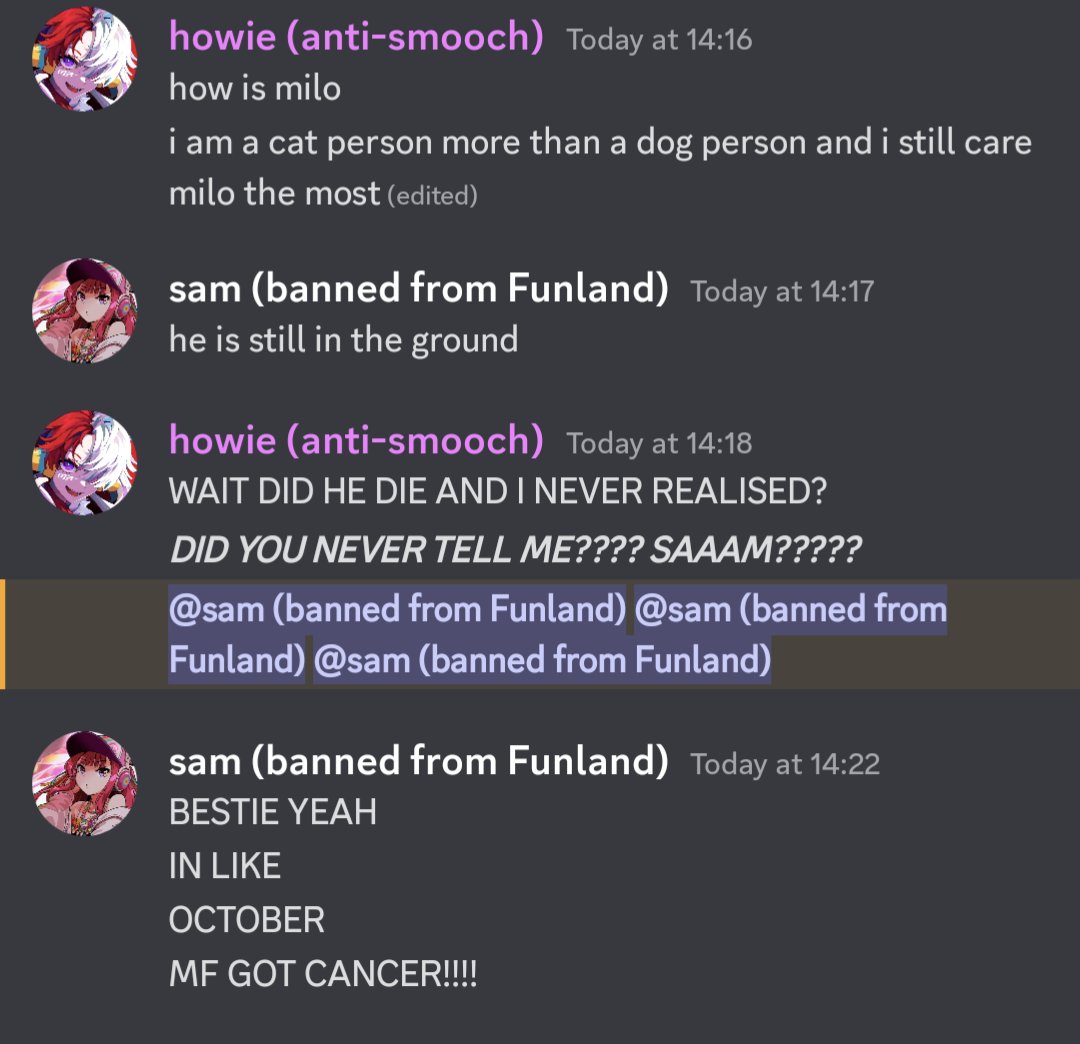This screenshot has width=1080, height=1044.
Task: Click the Today at 14:18 timestamp
Action: (659, 443)
